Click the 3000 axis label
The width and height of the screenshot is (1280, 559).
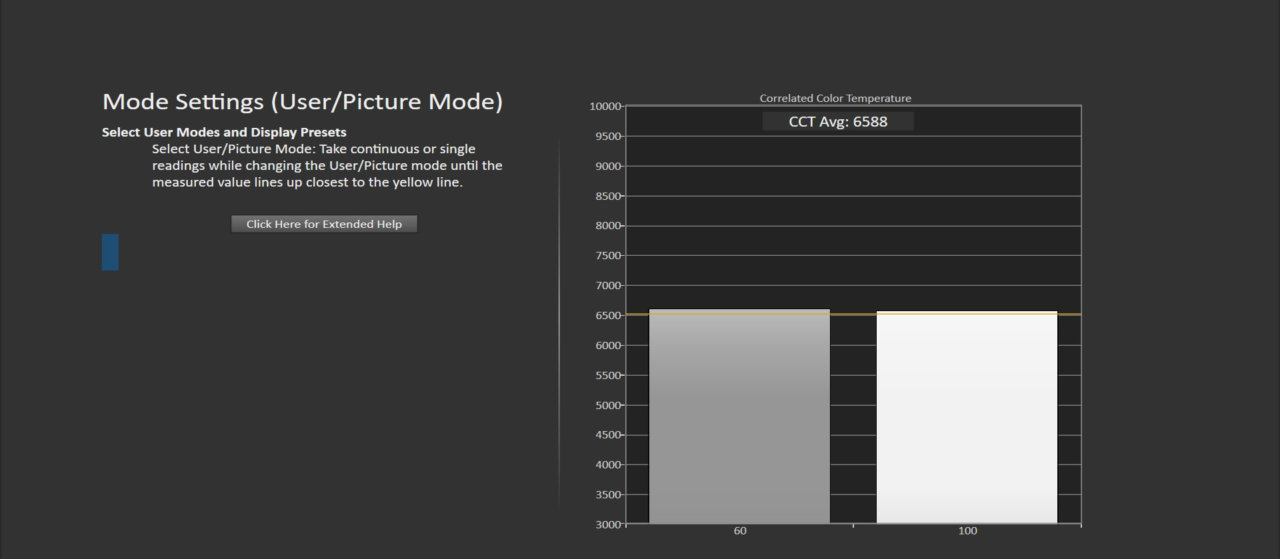pos(606,524)
